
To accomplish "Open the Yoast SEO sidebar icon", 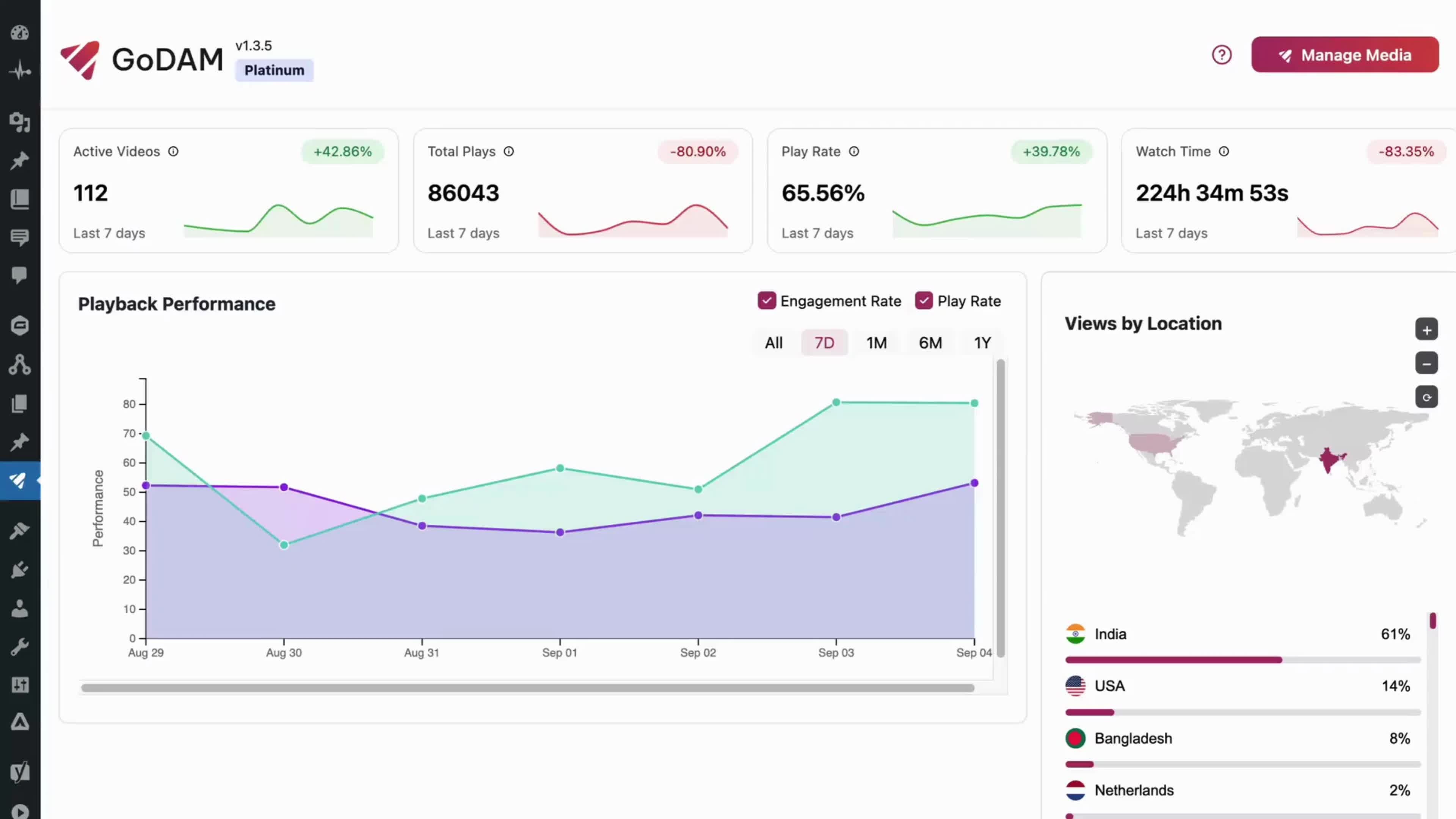I will point(20,772).
